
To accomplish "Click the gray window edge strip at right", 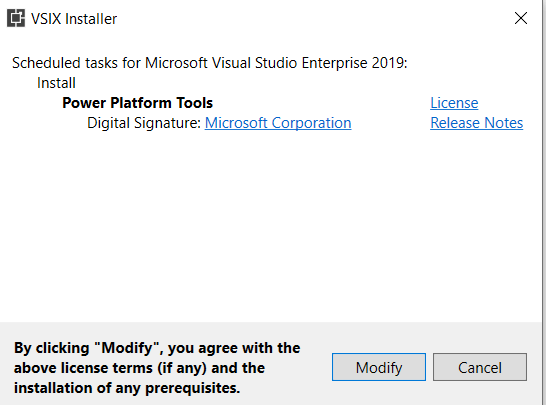I will point(543,202).
